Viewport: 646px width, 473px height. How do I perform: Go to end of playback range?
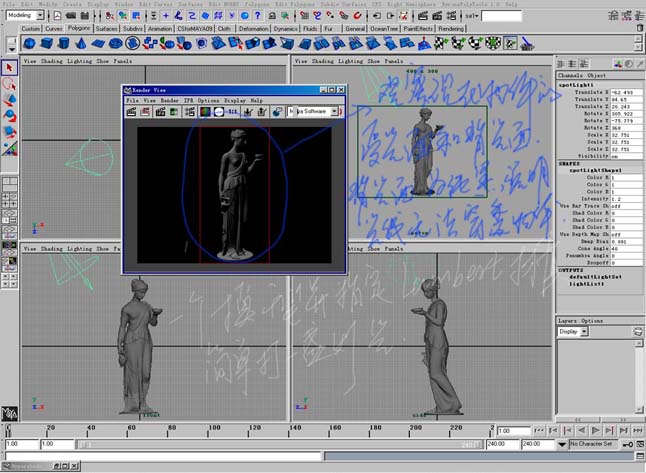(637, 431)
